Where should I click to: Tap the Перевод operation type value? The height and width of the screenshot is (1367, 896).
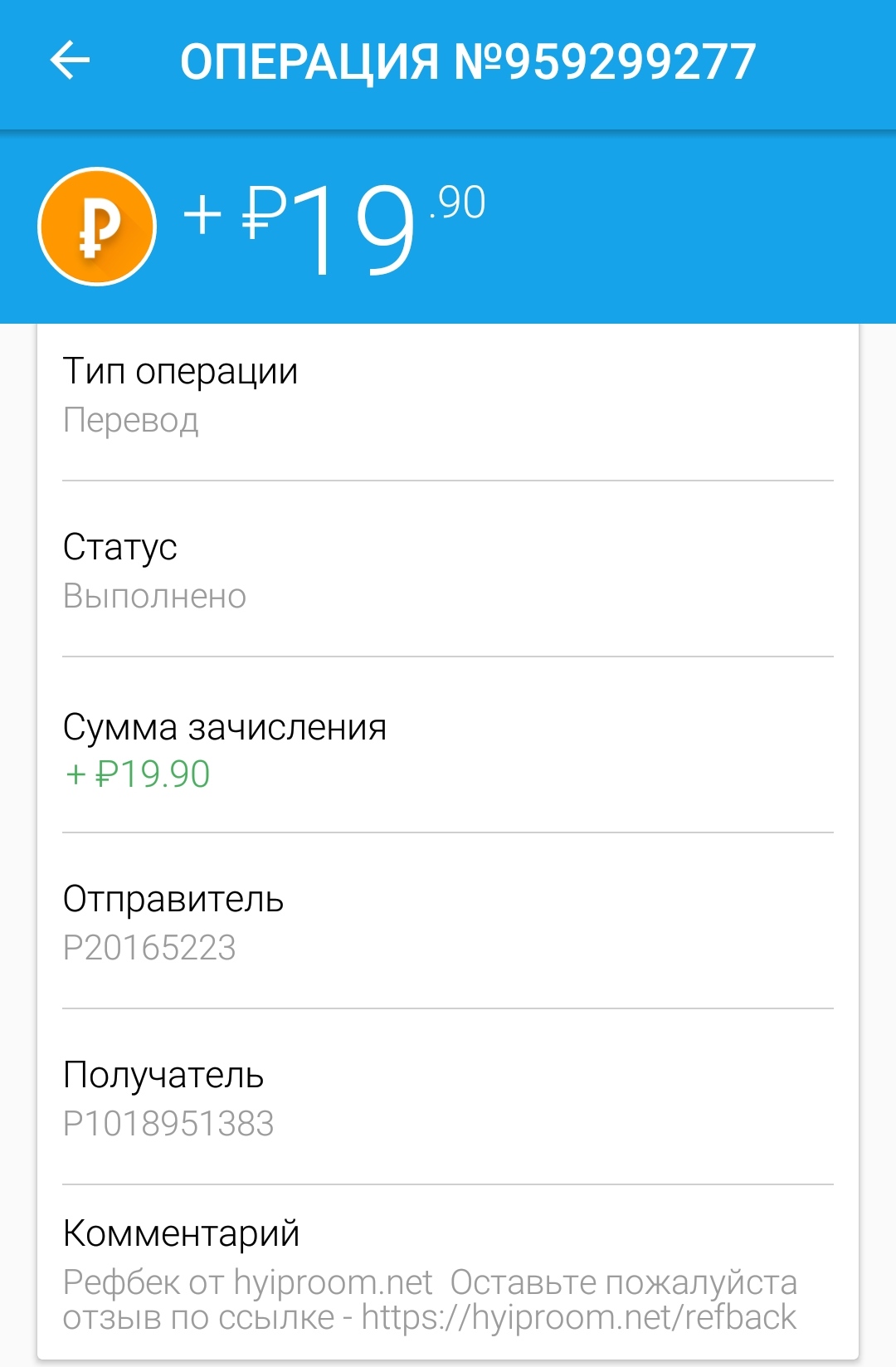[x=131, y=420]
